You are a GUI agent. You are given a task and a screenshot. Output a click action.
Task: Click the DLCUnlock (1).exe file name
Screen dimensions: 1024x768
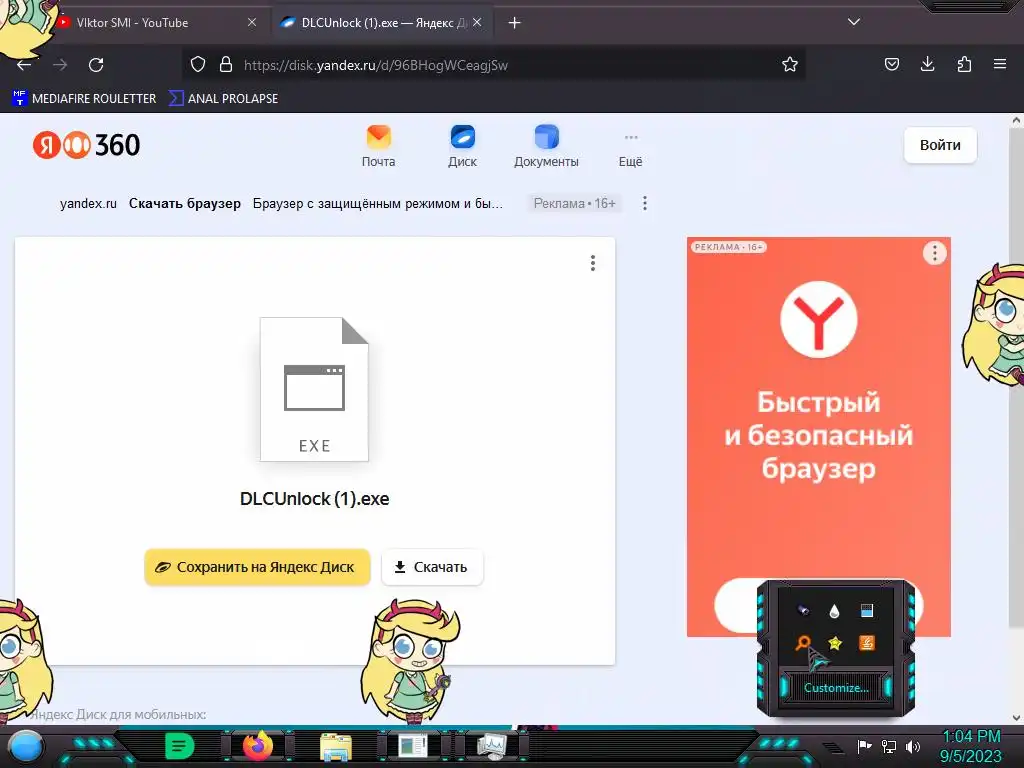315,499
